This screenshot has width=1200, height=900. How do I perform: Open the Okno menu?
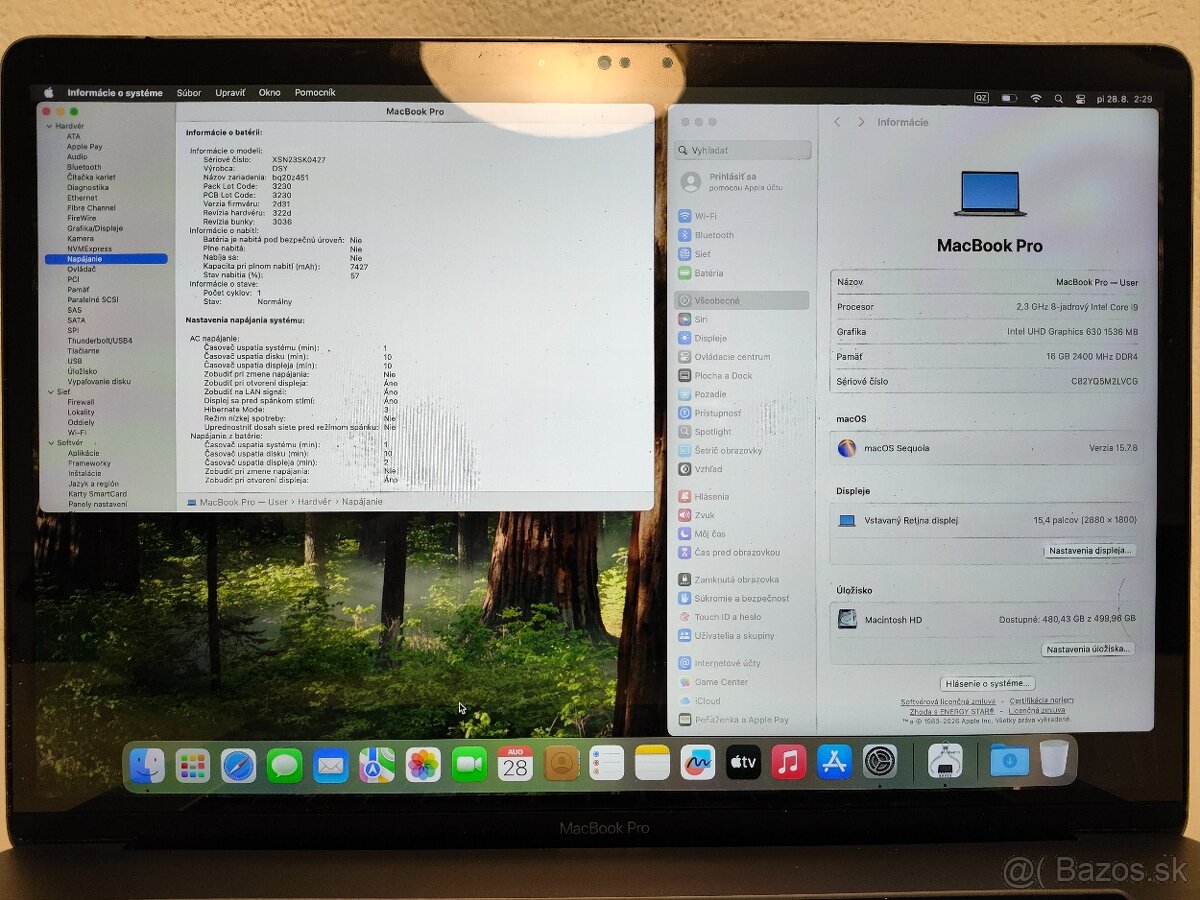pos(270,93)
